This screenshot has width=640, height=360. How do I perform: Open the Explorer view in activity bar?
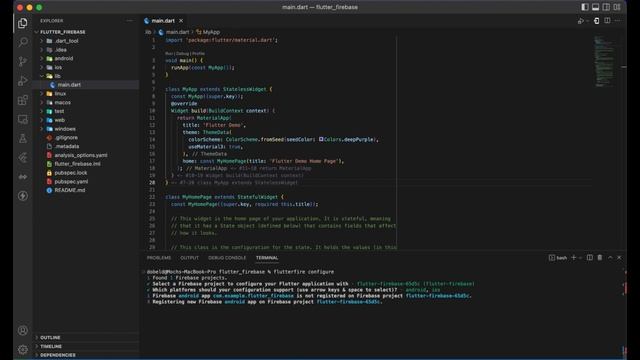point(23,23)
